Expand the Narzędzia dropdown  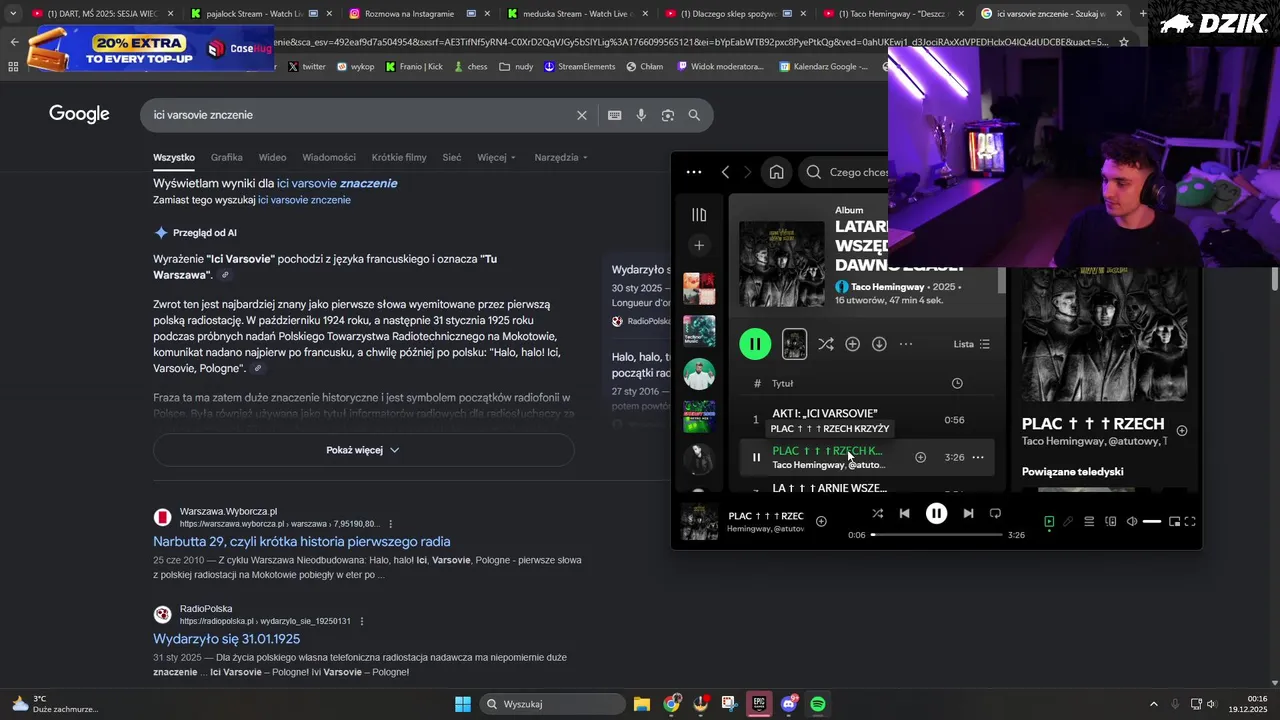pyautogui.click(x=561, y=157)
